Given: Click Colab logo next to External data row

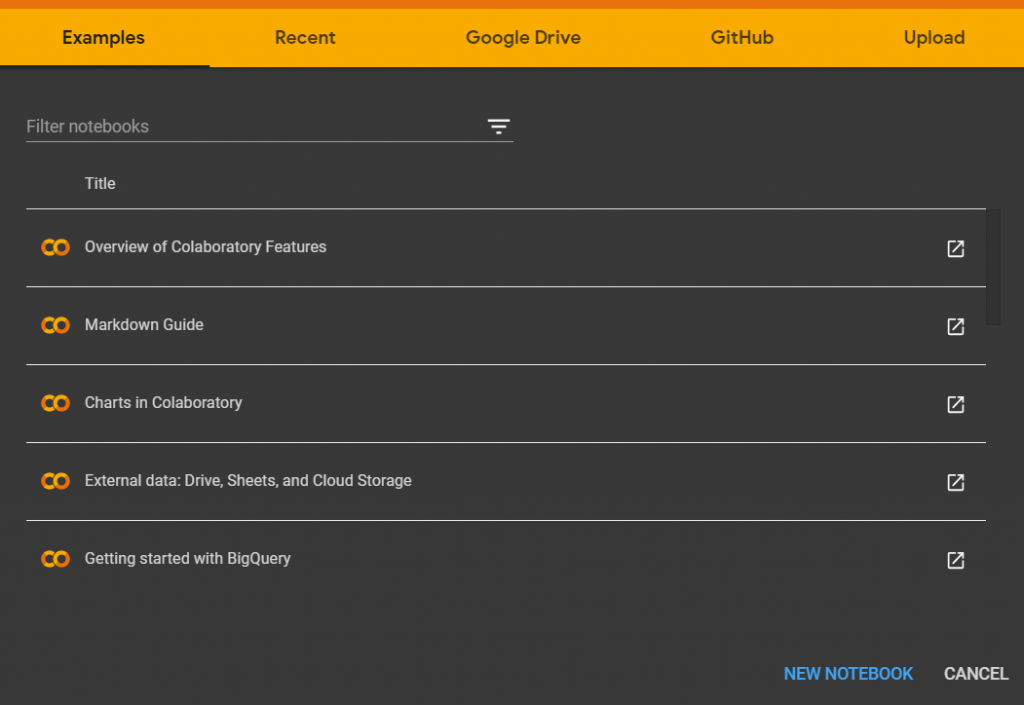Looking at the screenshot, I should (56, 481).
